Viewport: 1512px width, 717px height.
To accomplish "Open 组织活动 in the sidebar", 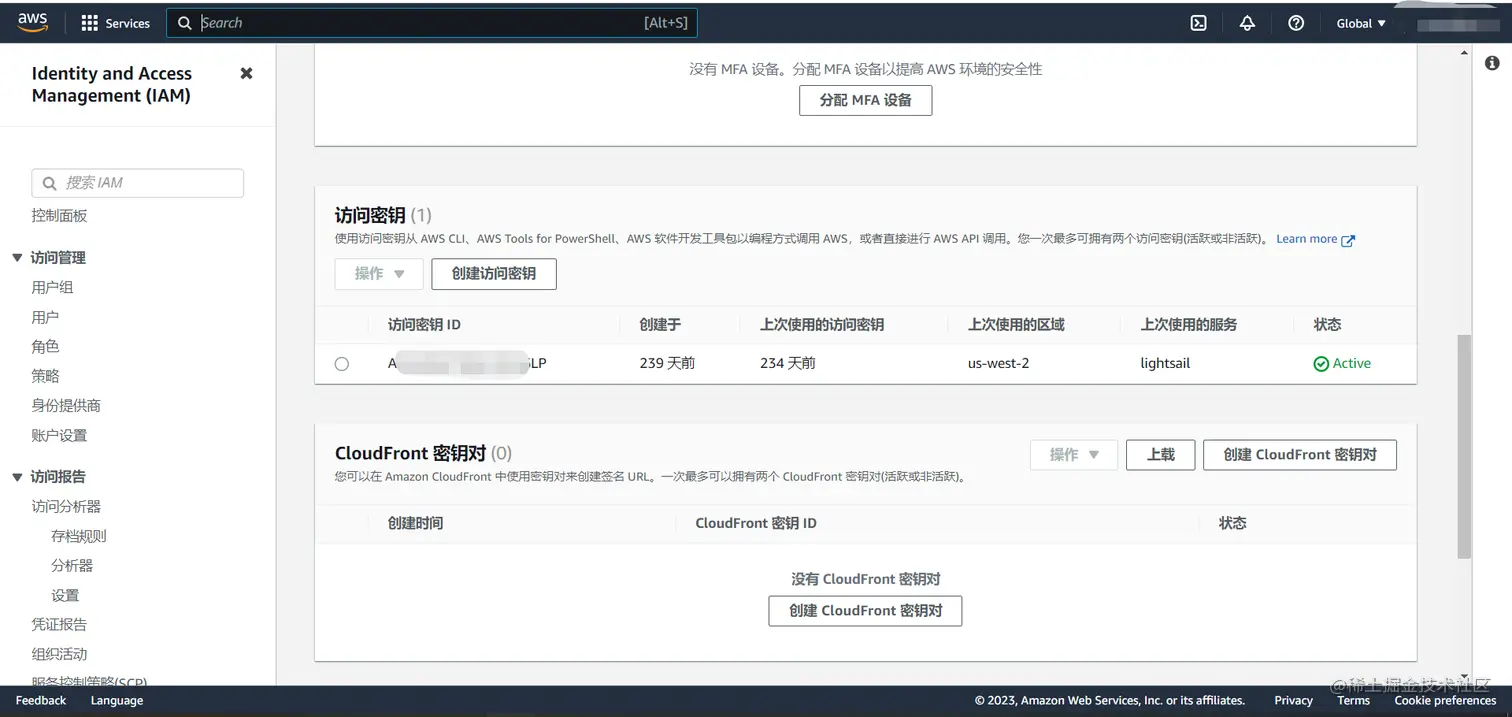I will [x=59, y=654].
